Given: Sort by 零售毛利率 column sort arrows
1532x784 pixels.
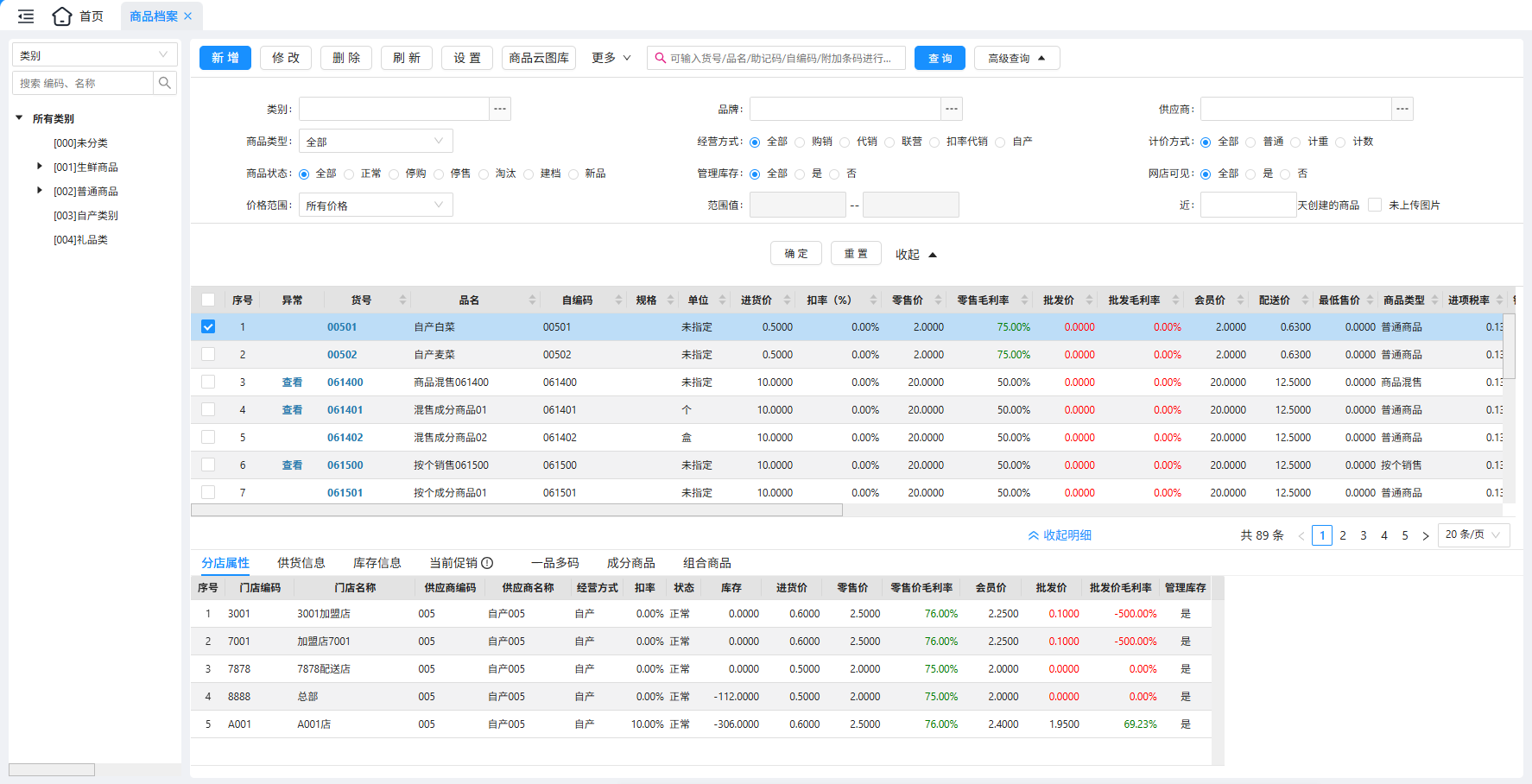Looking at the screenshot, I should 1024,300.
